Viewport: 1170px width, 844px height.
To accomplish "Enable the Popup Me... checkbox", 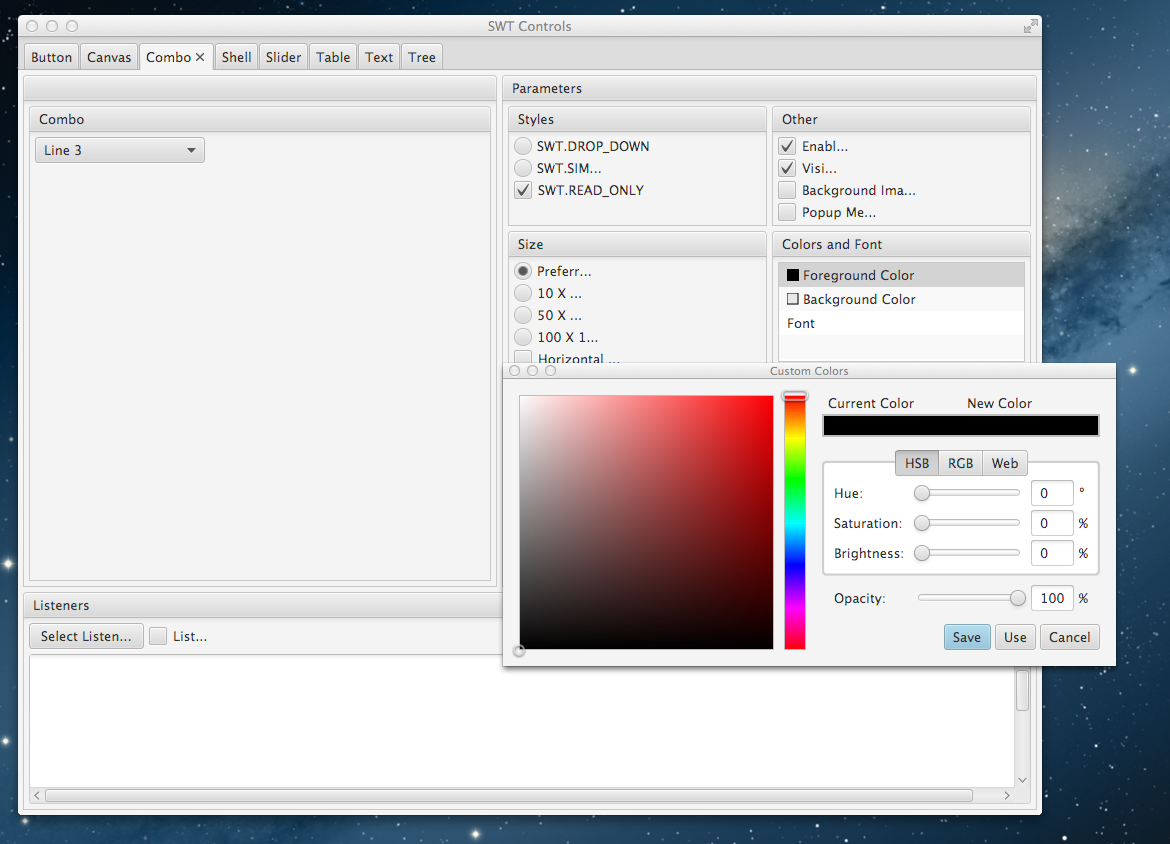I will coord(786,212).
